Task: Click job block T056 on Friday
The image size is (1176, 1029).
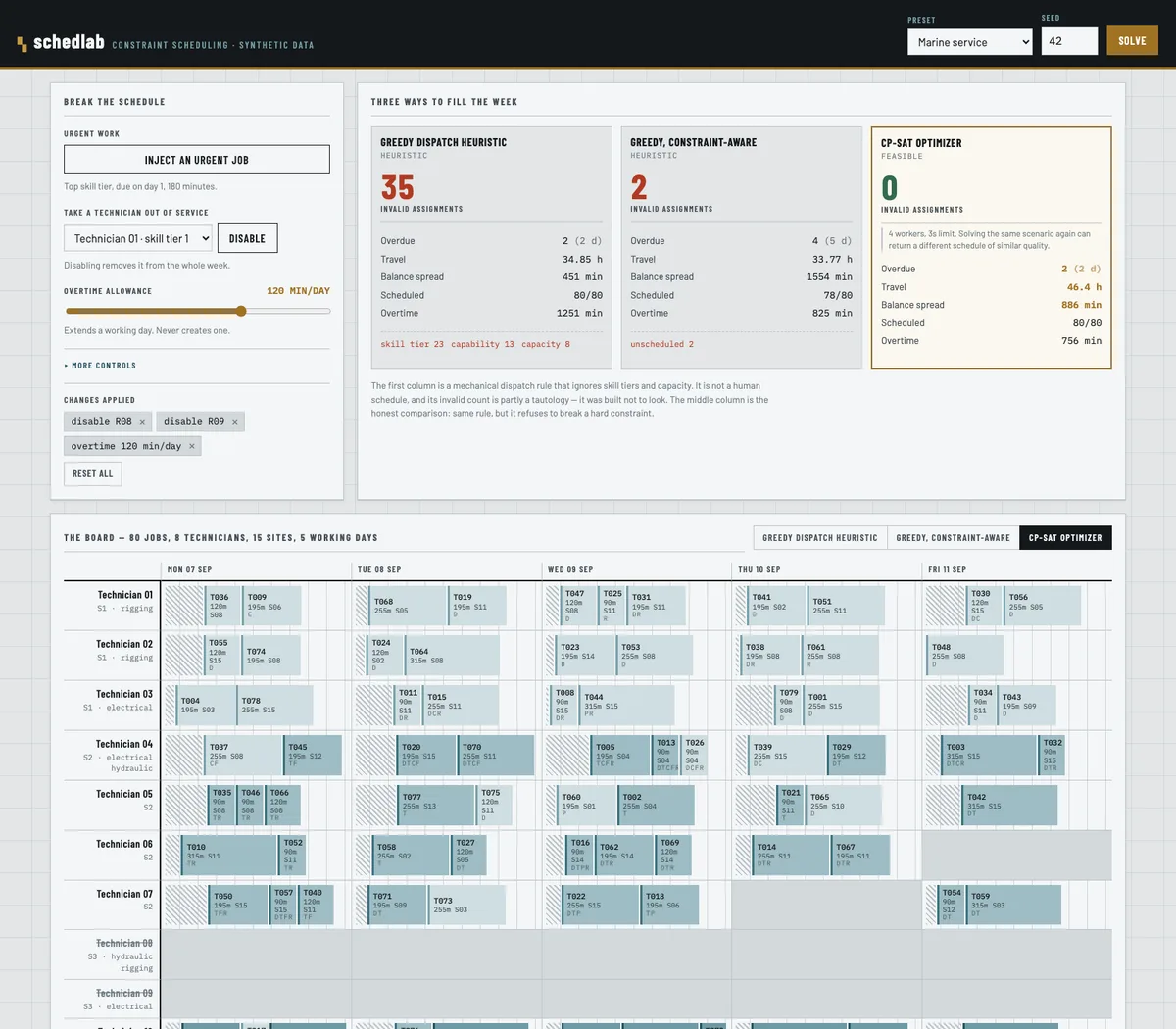Action: pyautogui.click(x=1044, y=606)
